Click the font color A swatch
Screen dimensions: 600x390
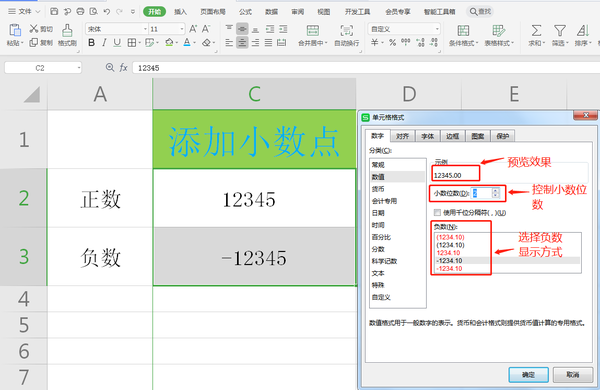[x=187, y=42]
